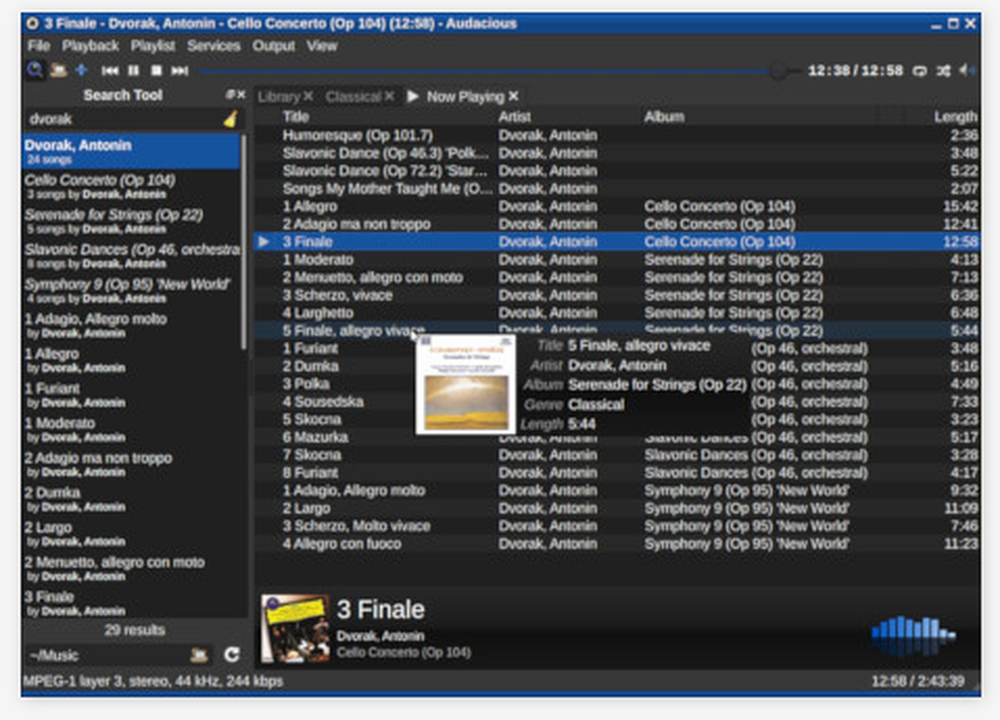Viewport: 1000px width, 720px height.
Task: Select '1 Moderato' playlist row
Action: (617, 260)
